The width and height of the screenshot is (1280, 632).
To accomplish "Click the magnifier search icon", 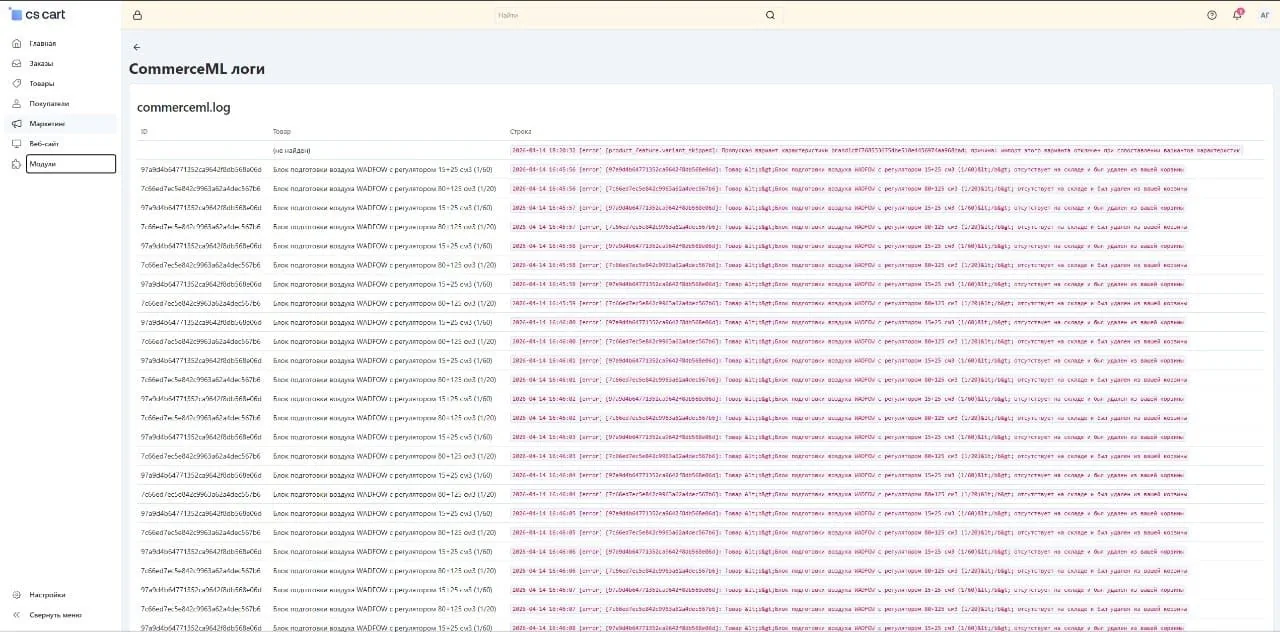I will (770, 15).
